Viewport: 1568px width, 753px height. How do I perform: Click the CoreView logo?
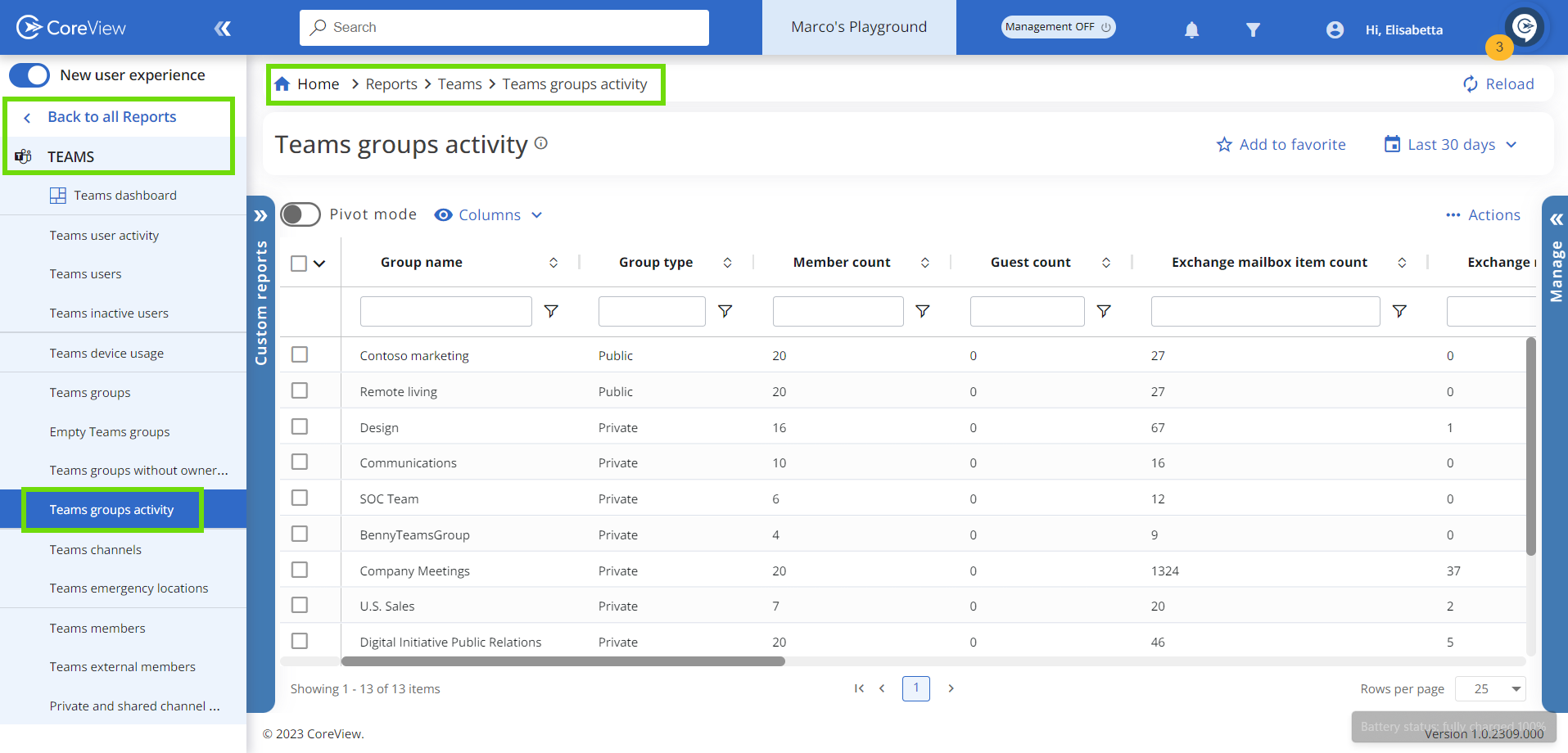coord(71,28)
